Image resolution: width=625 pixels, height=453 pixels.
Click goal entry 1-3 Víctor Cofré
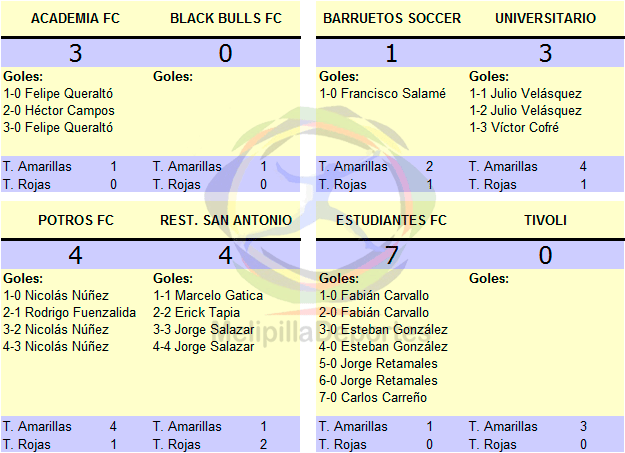[514, 128]
